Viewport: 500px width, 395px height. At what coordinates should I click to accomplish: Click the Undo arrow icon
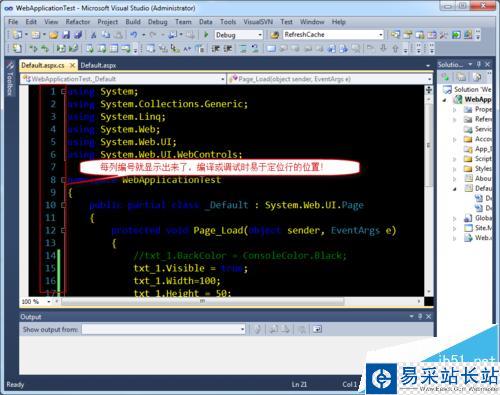click(134, 35)
